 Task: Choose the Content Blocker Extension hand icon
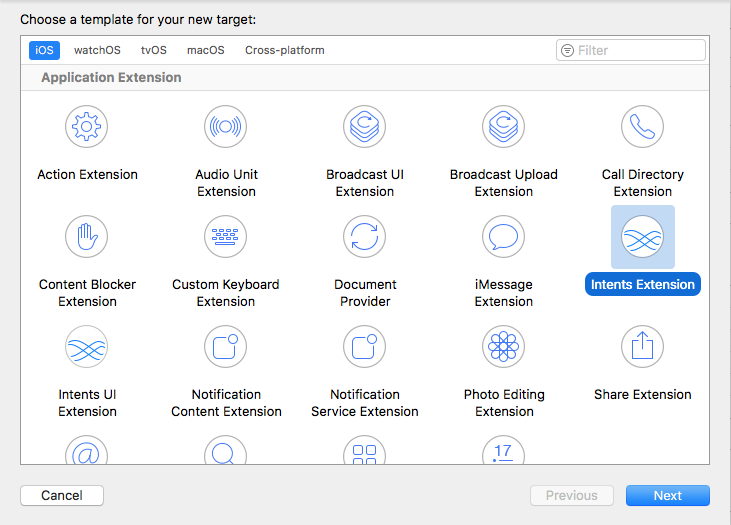[87, 237]
